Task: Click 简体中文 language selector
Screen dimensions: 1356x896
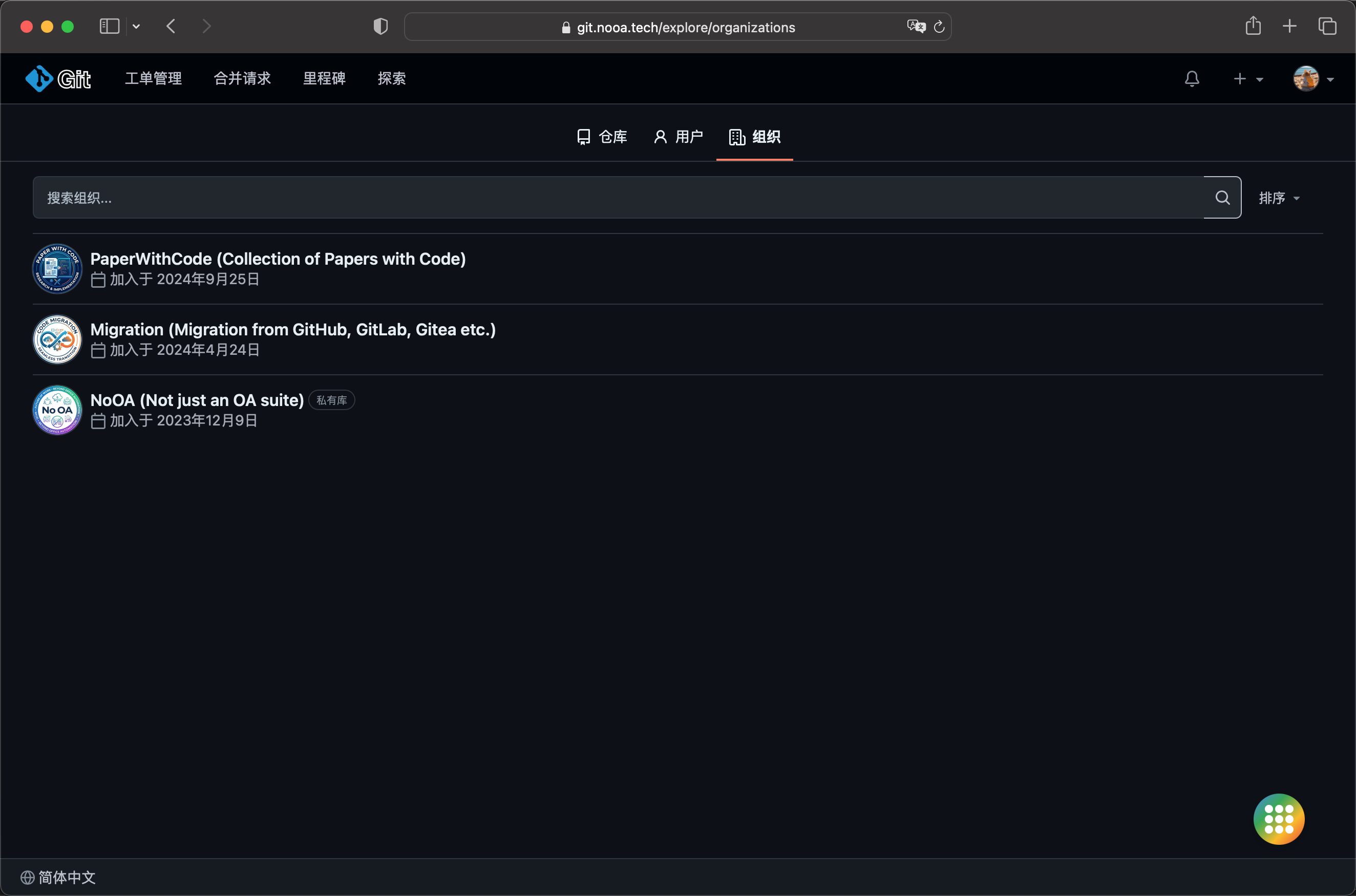Action: pyautogui.click(x=58, y=877)
